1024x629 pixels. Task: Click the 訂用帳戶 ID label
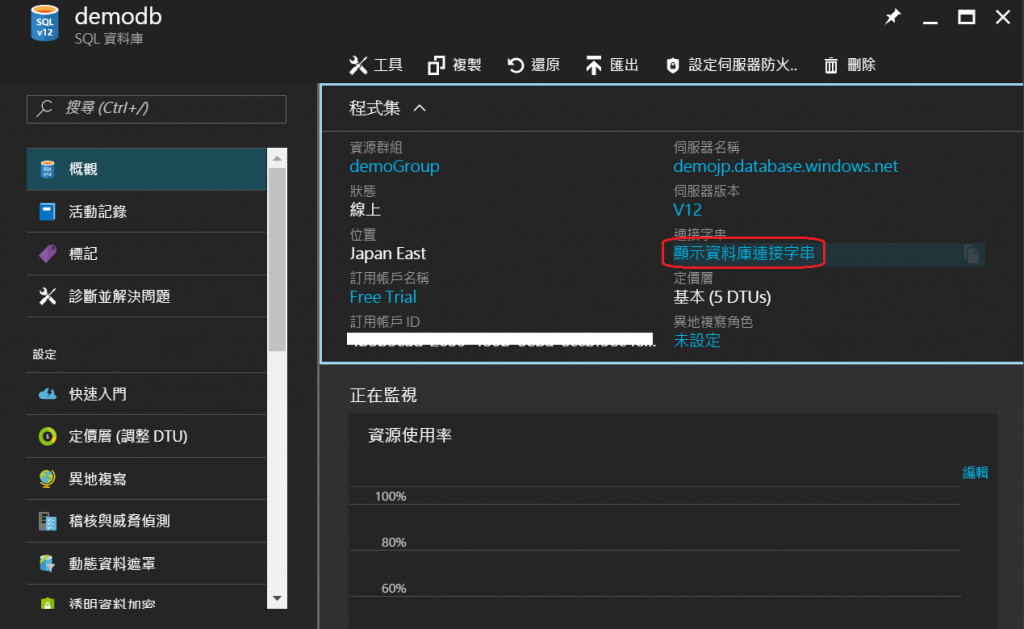point(385,322)
